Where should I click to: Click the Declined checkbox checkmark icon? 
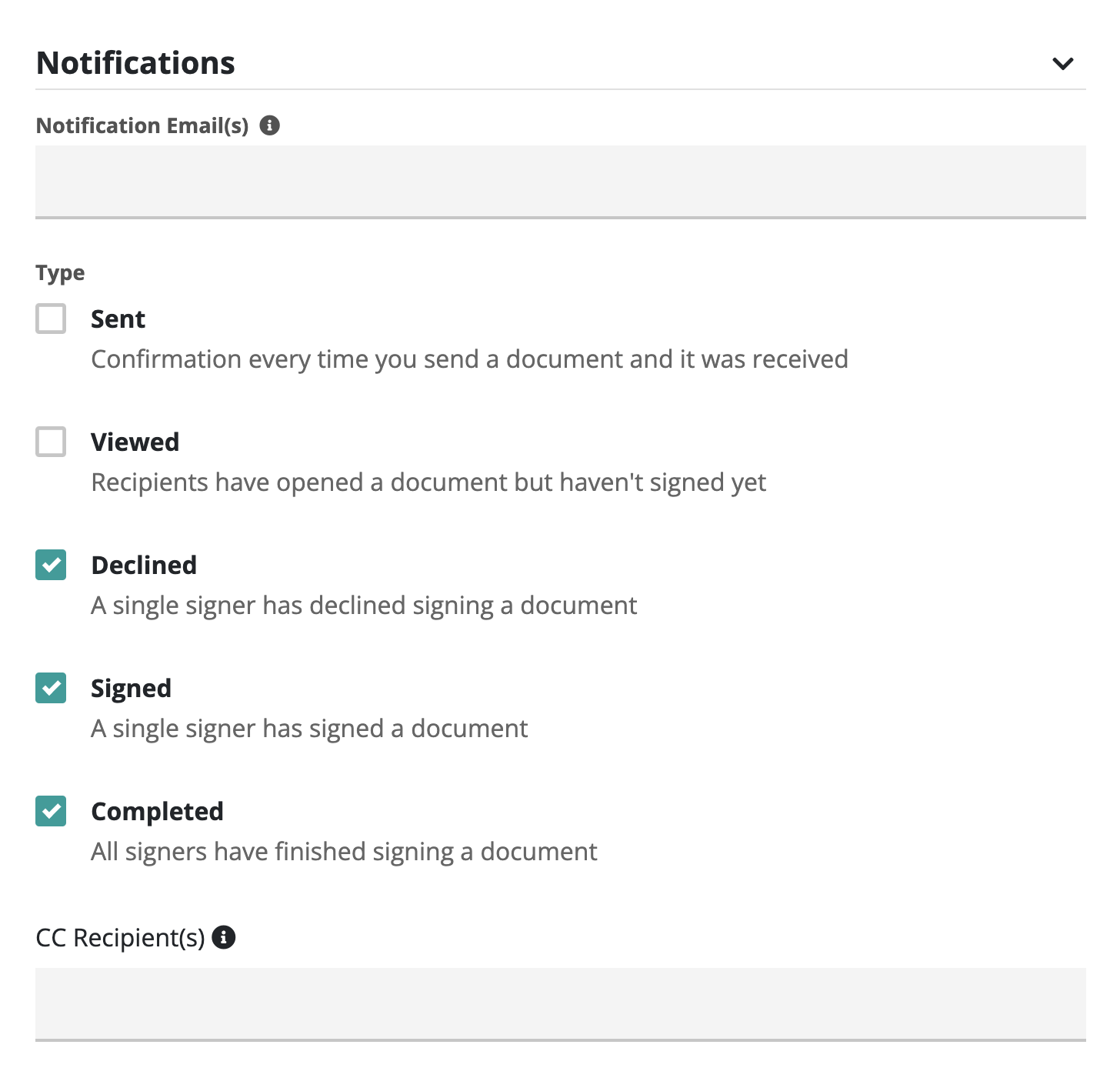(x=51, y=565)
